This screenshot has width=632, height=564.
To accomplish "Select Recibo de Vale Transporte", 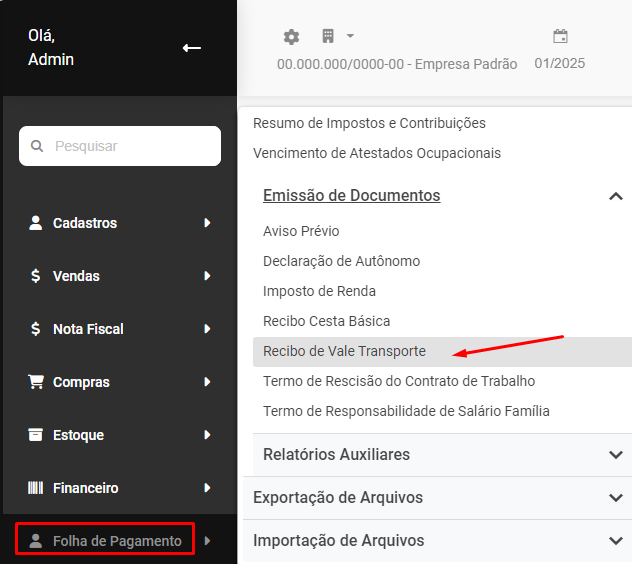I will 344,351.
